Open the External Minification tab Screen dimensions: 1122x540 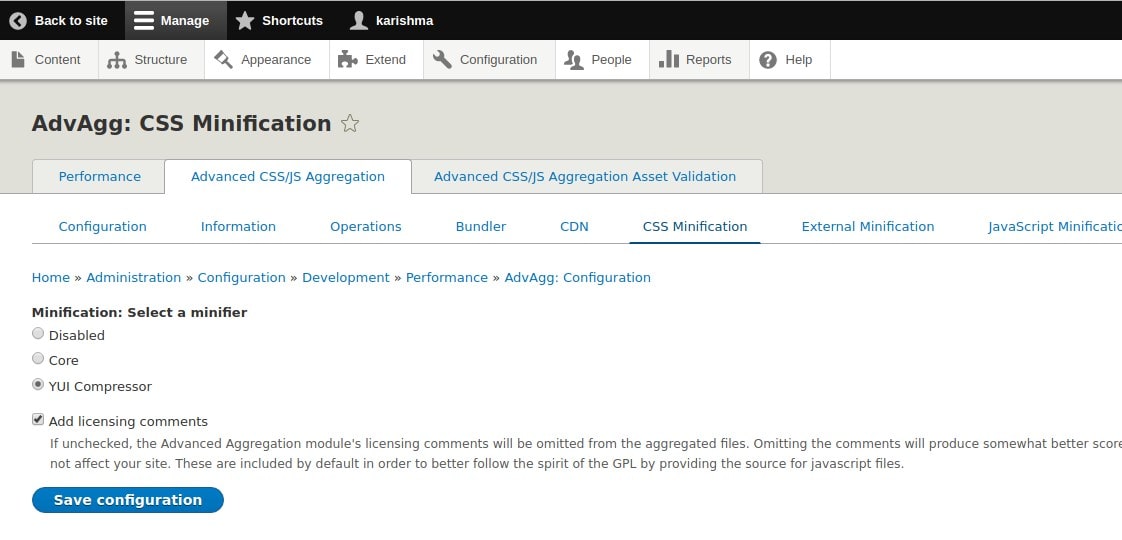pos(868,227)
